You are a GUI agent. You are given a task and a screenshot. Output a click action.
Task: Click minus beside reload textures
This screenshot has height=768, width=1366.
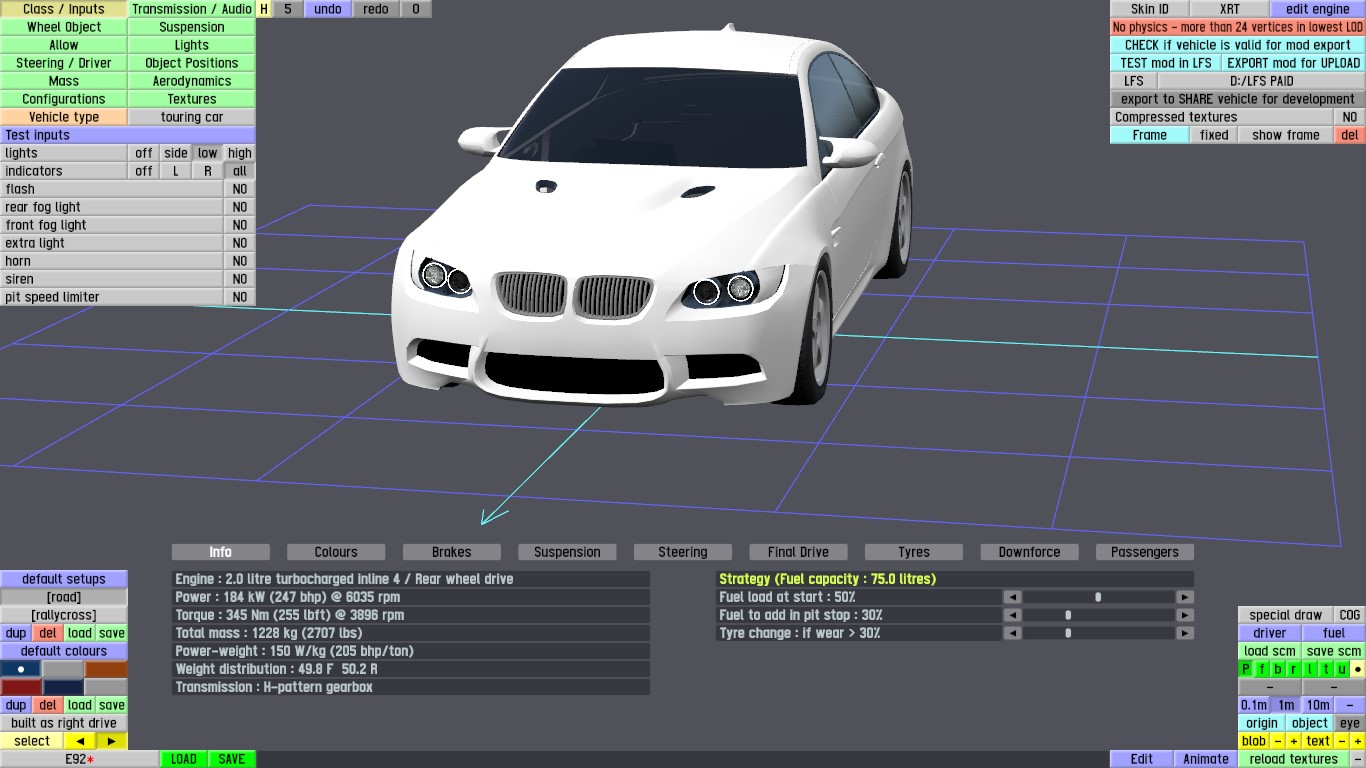pyautogui.click(x=1358, y=759)
